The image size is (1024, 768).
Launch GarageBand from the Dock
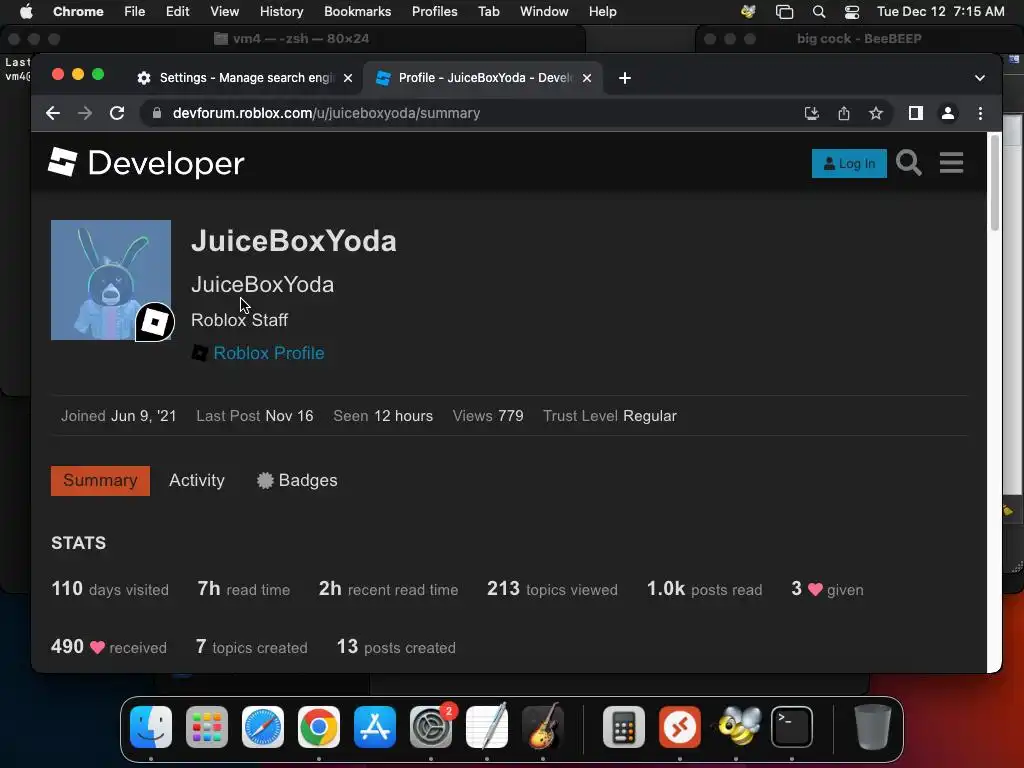pos(543,727)
